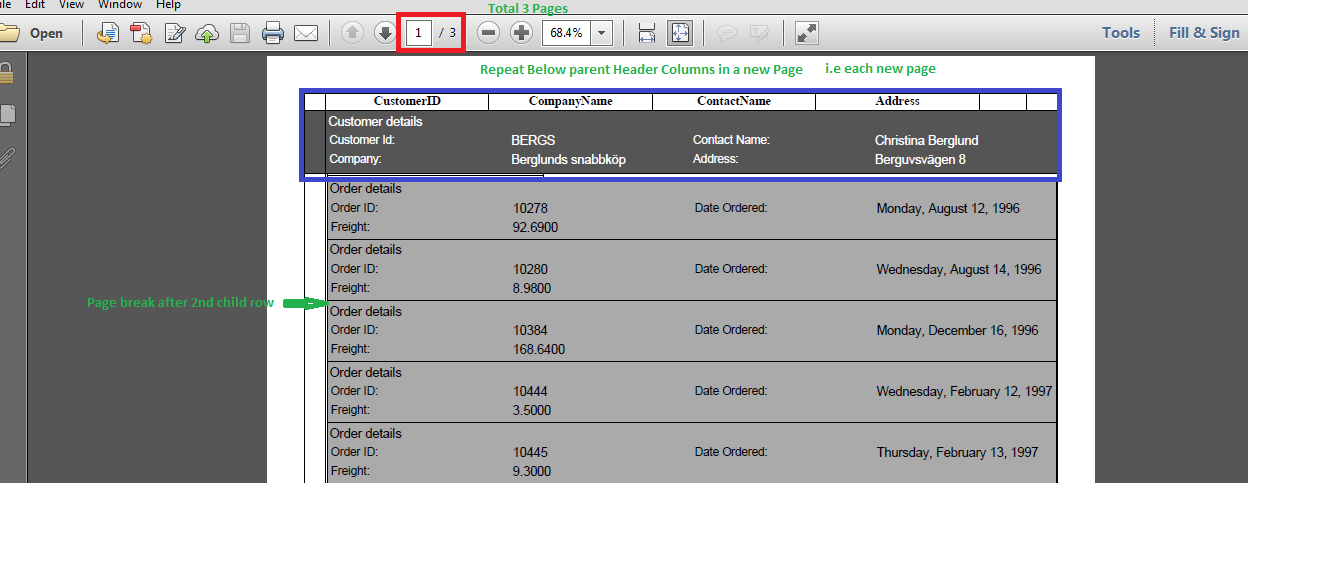1340x565 pixels.
Task: Click the 'Customer details' heading text
Action: click(375, 122)
